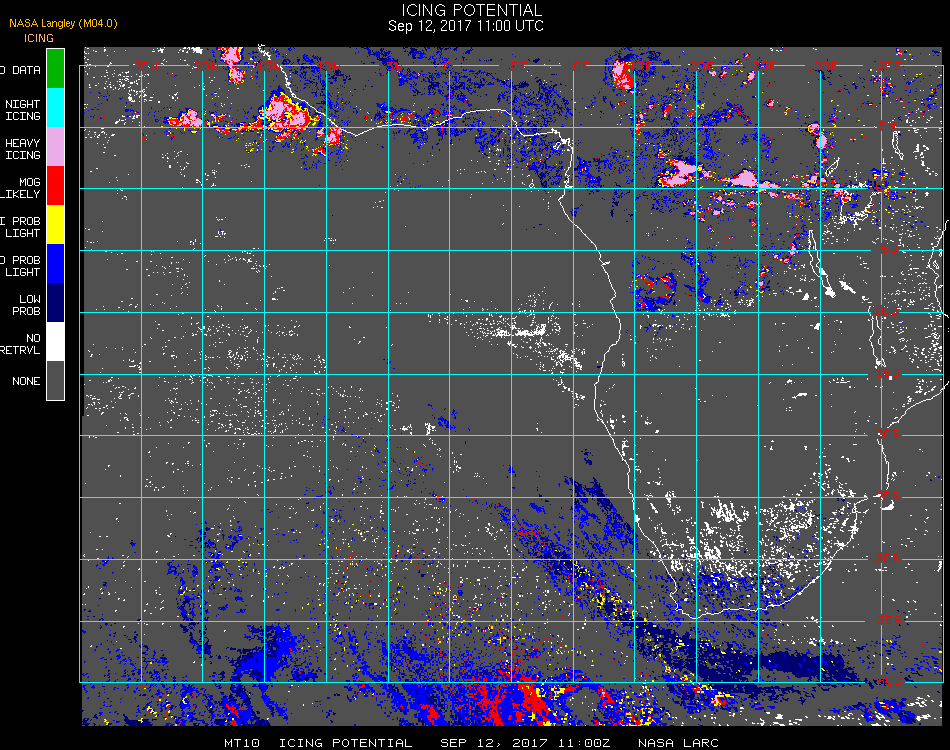The image size is (950, 750).
Task: Click the pink Heavy Icing legend swatch
Action: pos(55,147)
